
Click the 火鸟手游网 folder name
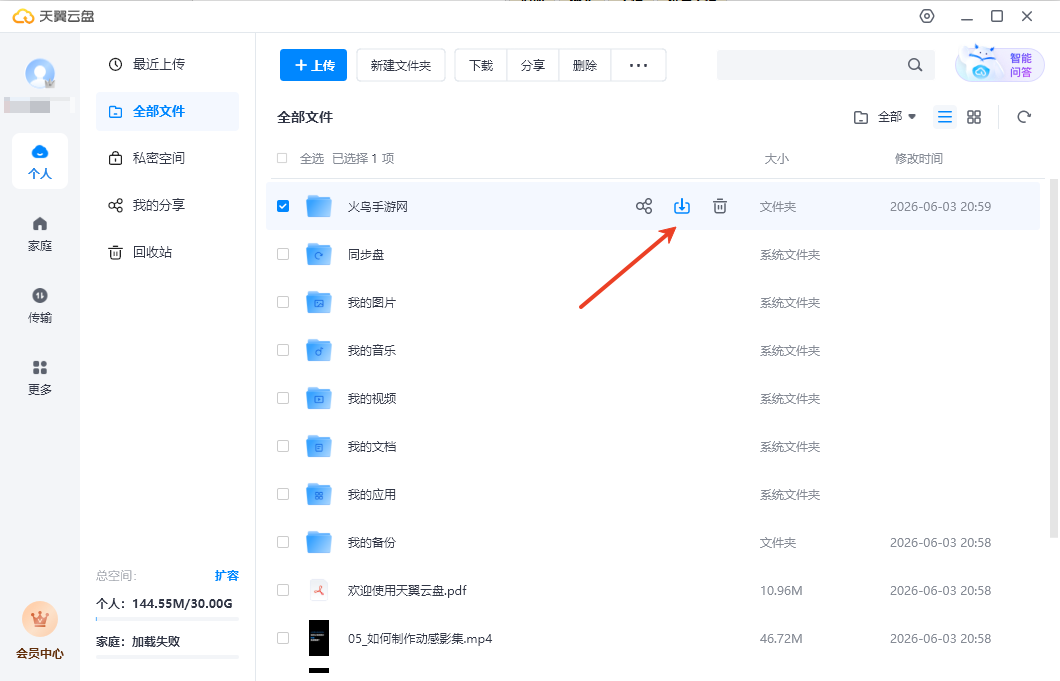point(378,206)
